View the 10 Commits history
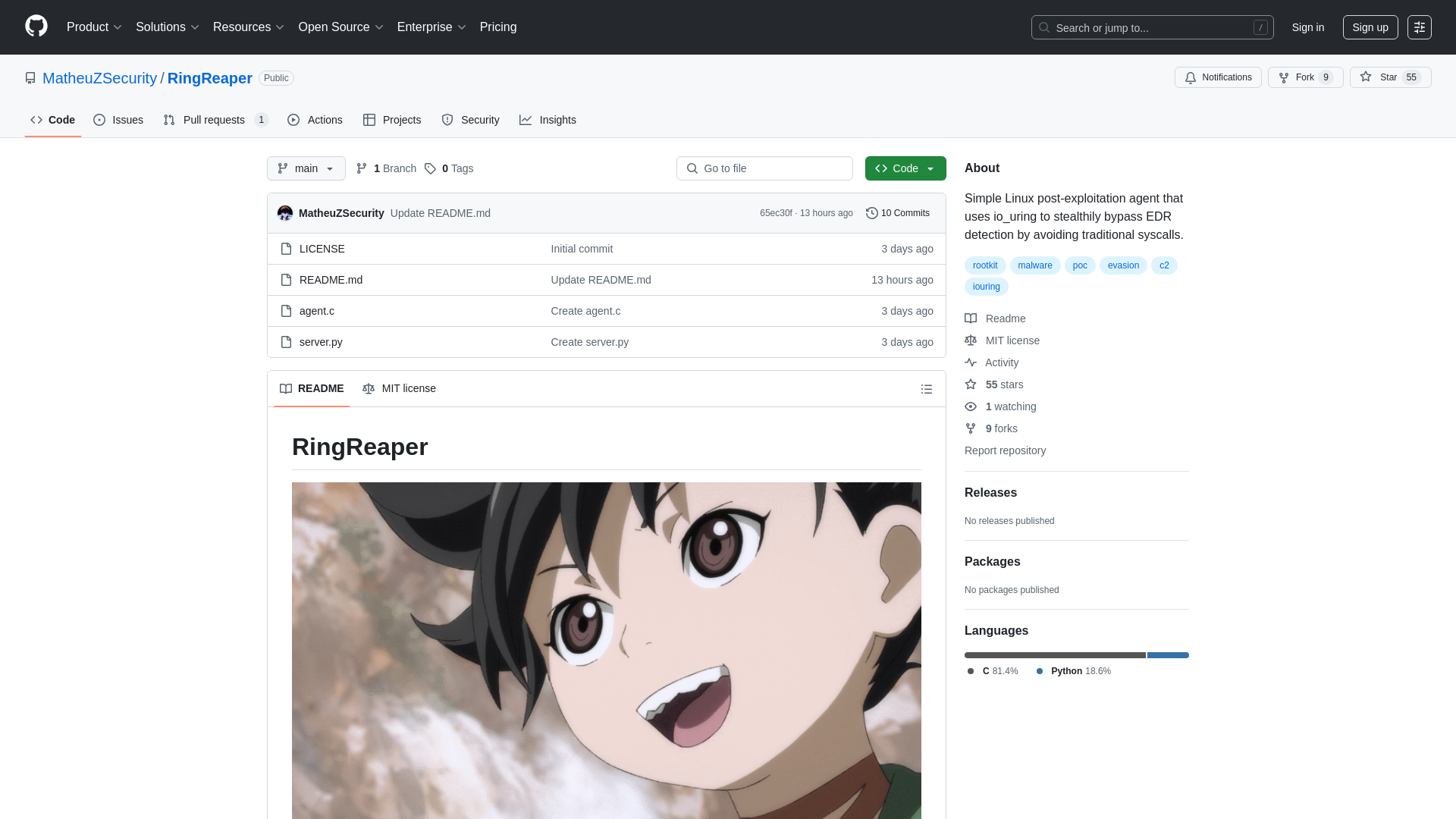Screen dimensions: 1456x819 [x=898, y=213]
